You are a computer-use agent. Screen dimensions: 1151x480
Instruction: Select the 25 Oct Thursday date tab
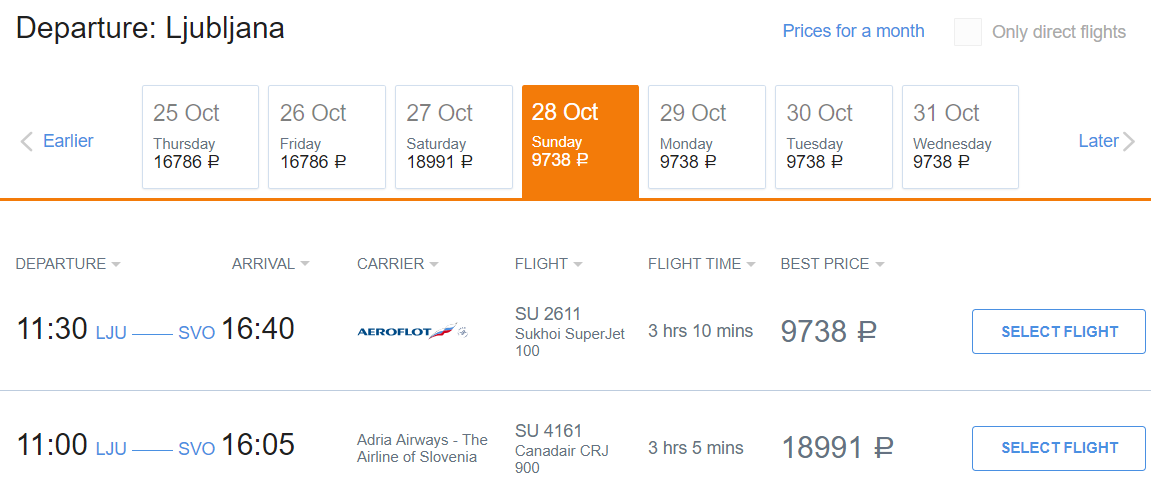pyautogui.click(x=200, y=137)
